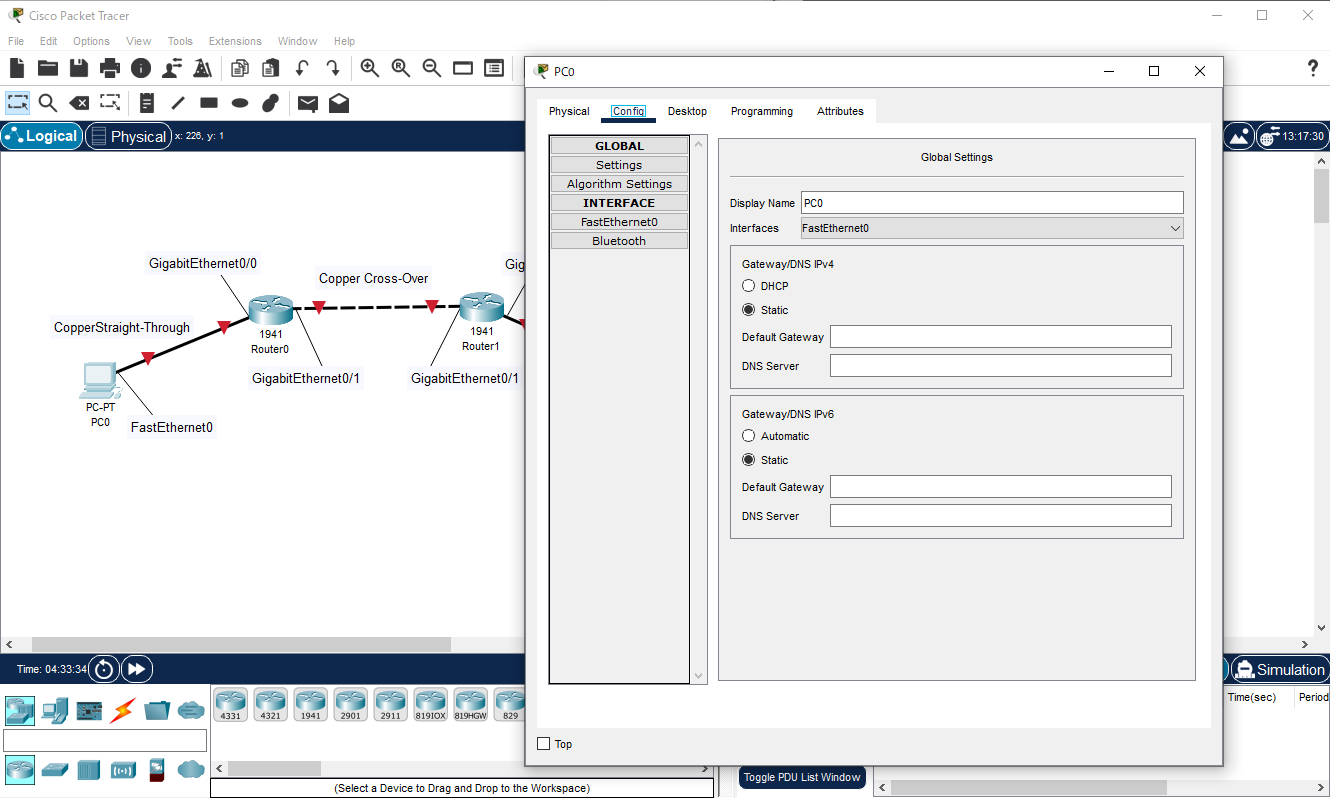Image resolution: width=1330 pixels, height=798 pixels.
Task: Click the Display Name field
Action: (x=992, y=203)
